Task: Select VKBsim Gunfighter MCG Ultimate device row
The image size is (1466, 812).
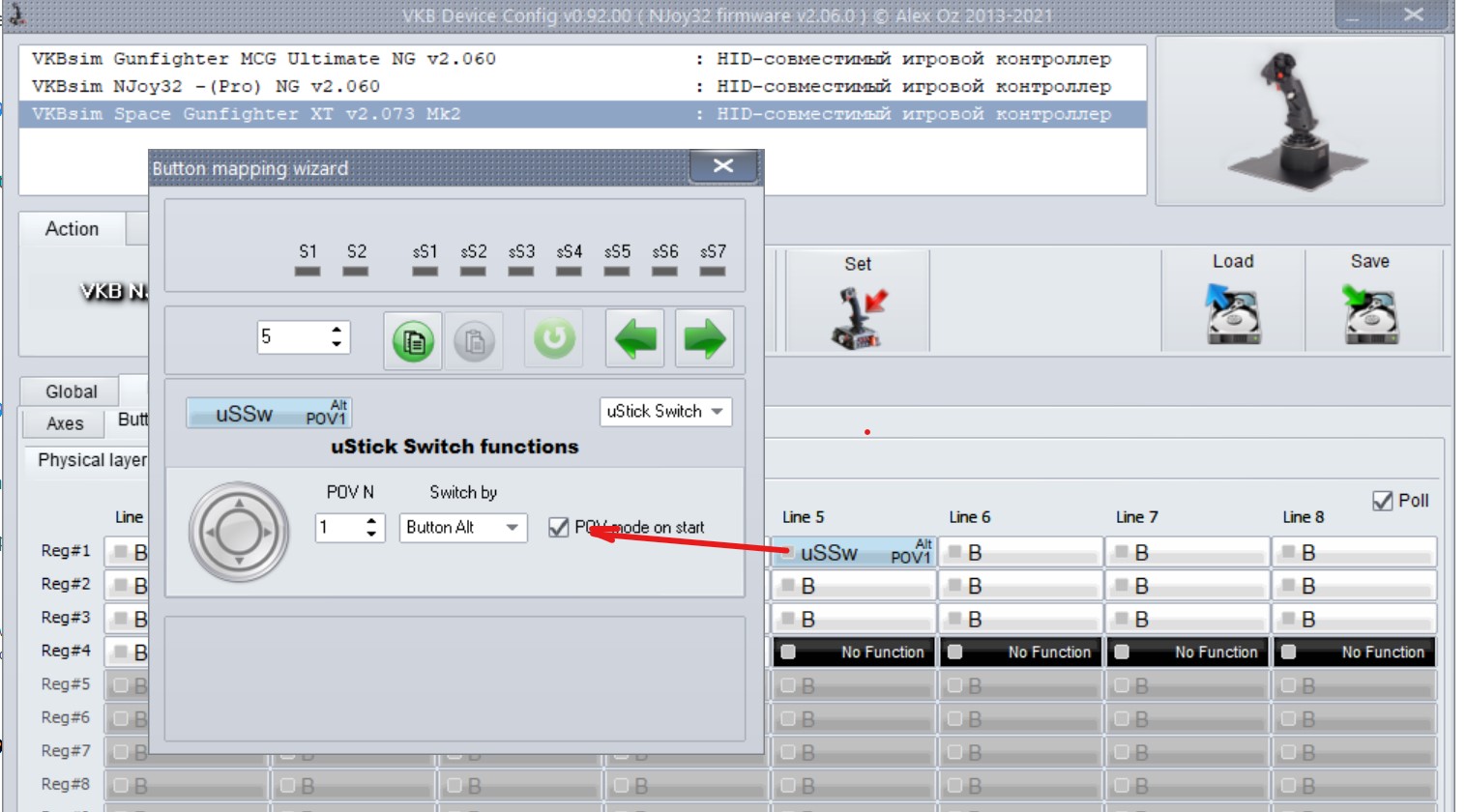Action: pyautogui.click(x=582, y=59)
